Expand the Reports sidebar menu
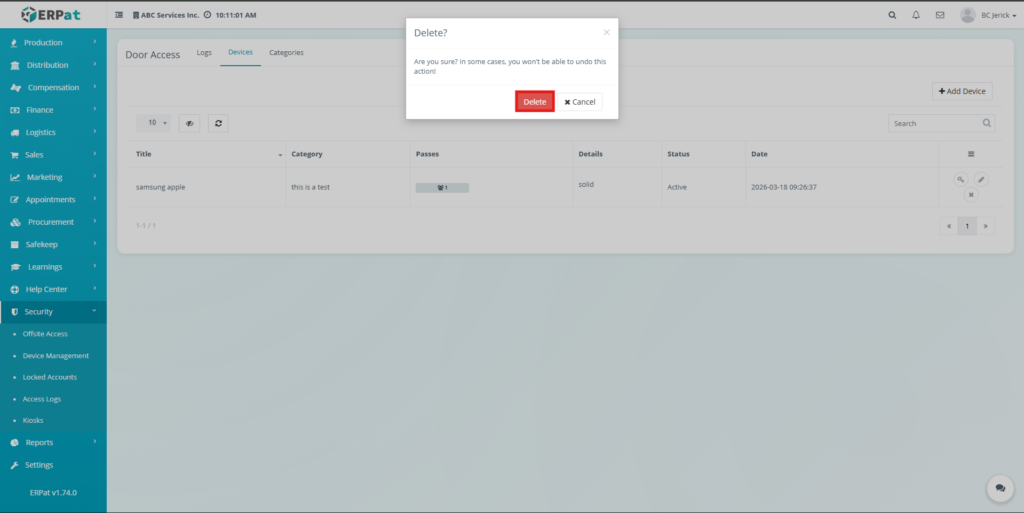The height and width of the screenshot is (513, 1024). (x=54, y=443)
